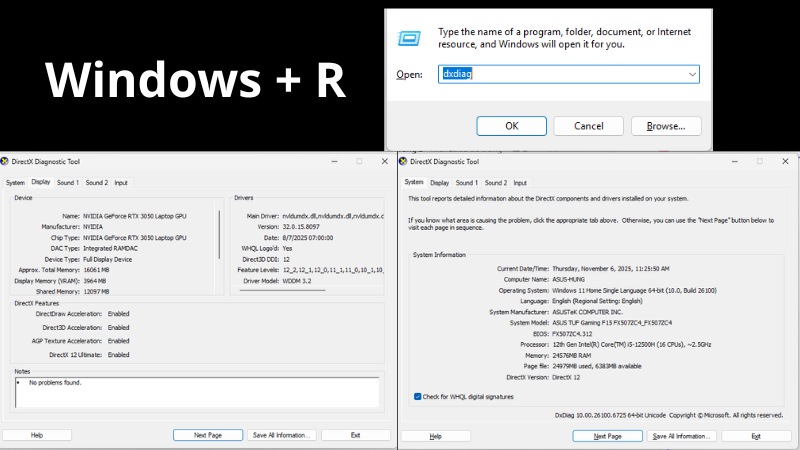Open Input tab in right DirectX window
Screen dimensions: 800x450
coord(520,183)
